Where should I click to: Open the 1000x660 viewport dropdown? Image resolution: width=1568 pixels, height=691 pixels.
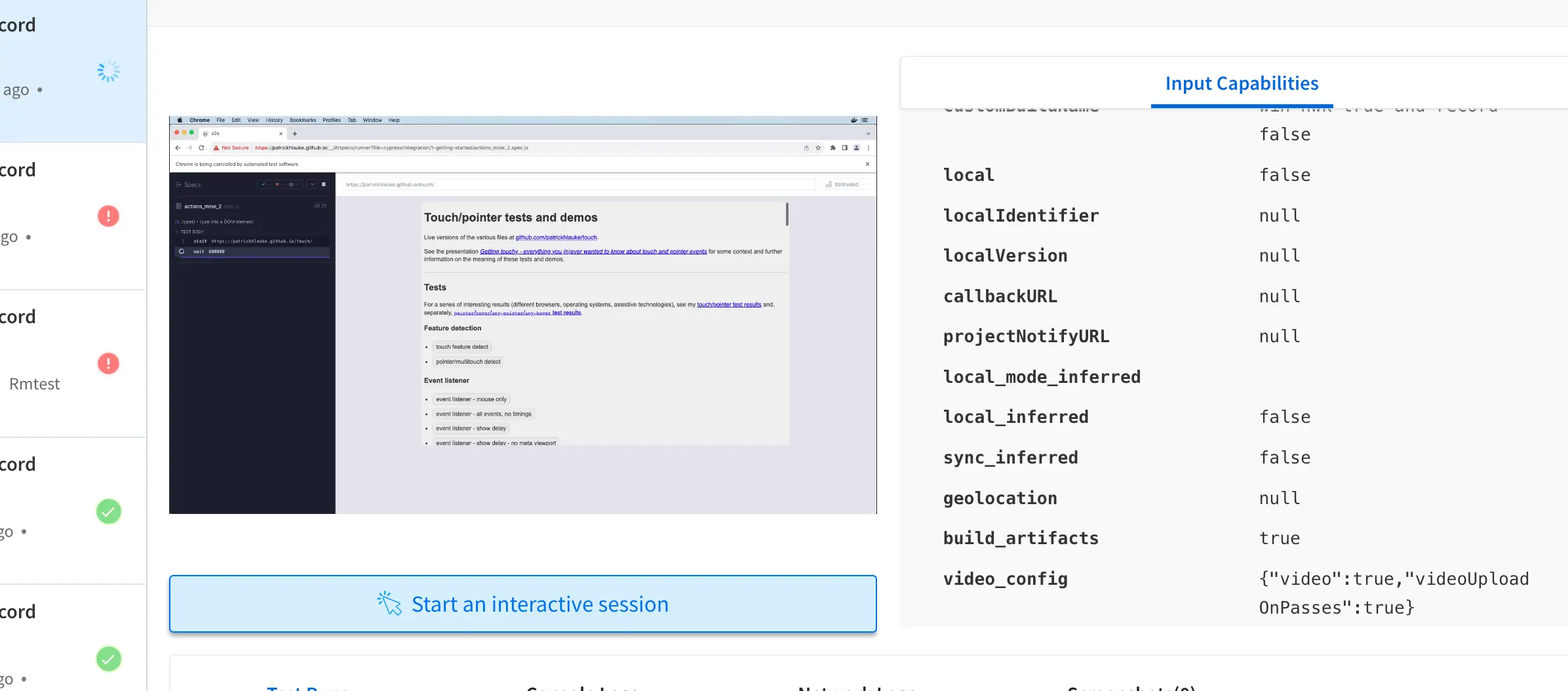[846, 185]
